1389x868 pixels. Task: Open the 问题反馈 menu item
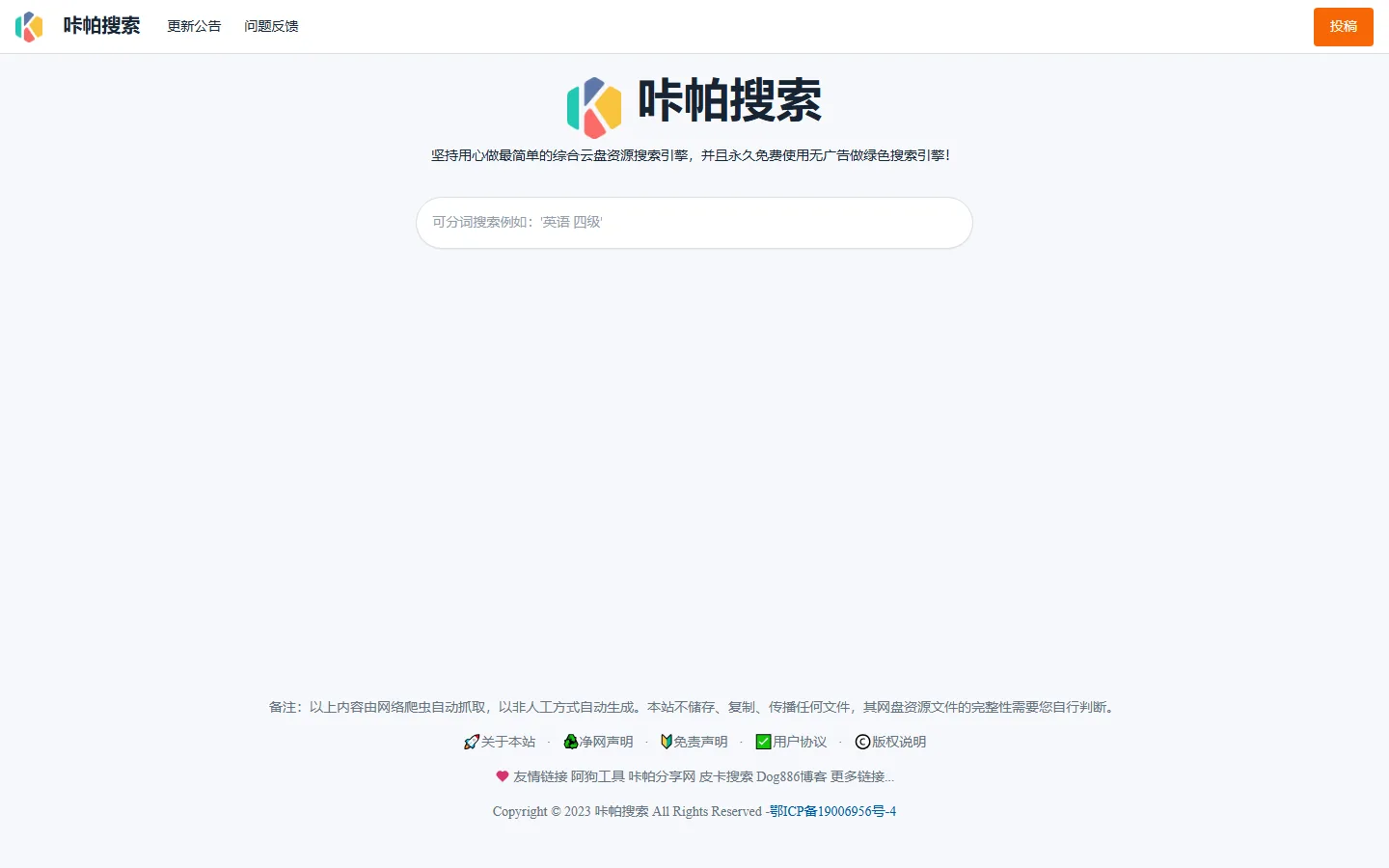tap(271, 26)
